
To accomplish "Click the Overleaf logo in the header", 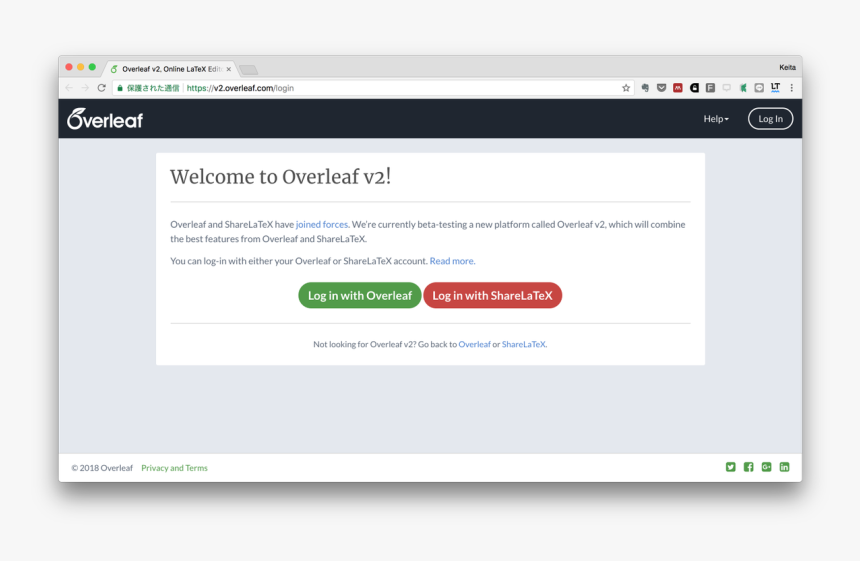I will coord(105,118).
